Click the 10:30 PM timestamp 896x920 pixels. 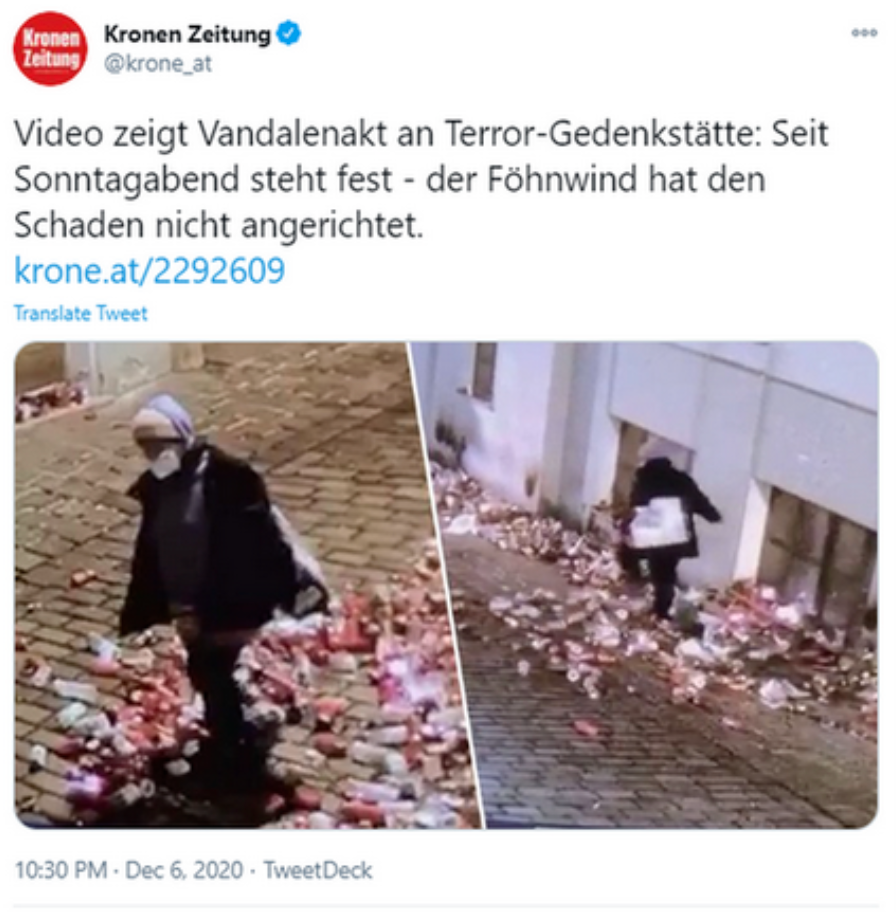(61, 870)
